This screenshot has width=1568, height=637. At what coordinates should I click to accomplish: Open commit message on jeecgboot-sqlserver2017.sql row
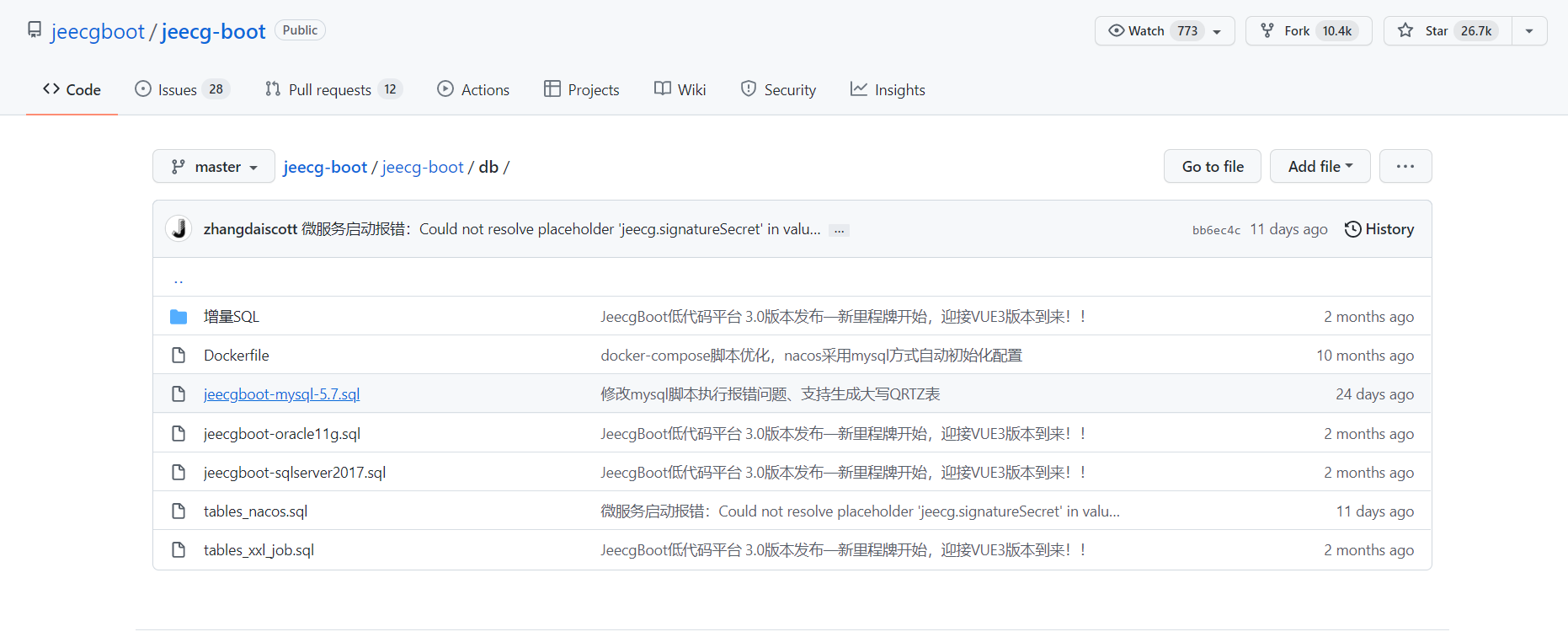pyautogui.click(x=844, y=473)
